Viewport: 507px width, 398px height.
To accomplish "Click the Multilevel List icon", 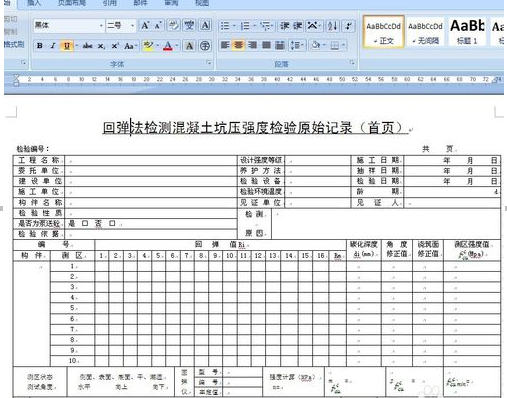I will pyautogui.click(x=265, y=26).
